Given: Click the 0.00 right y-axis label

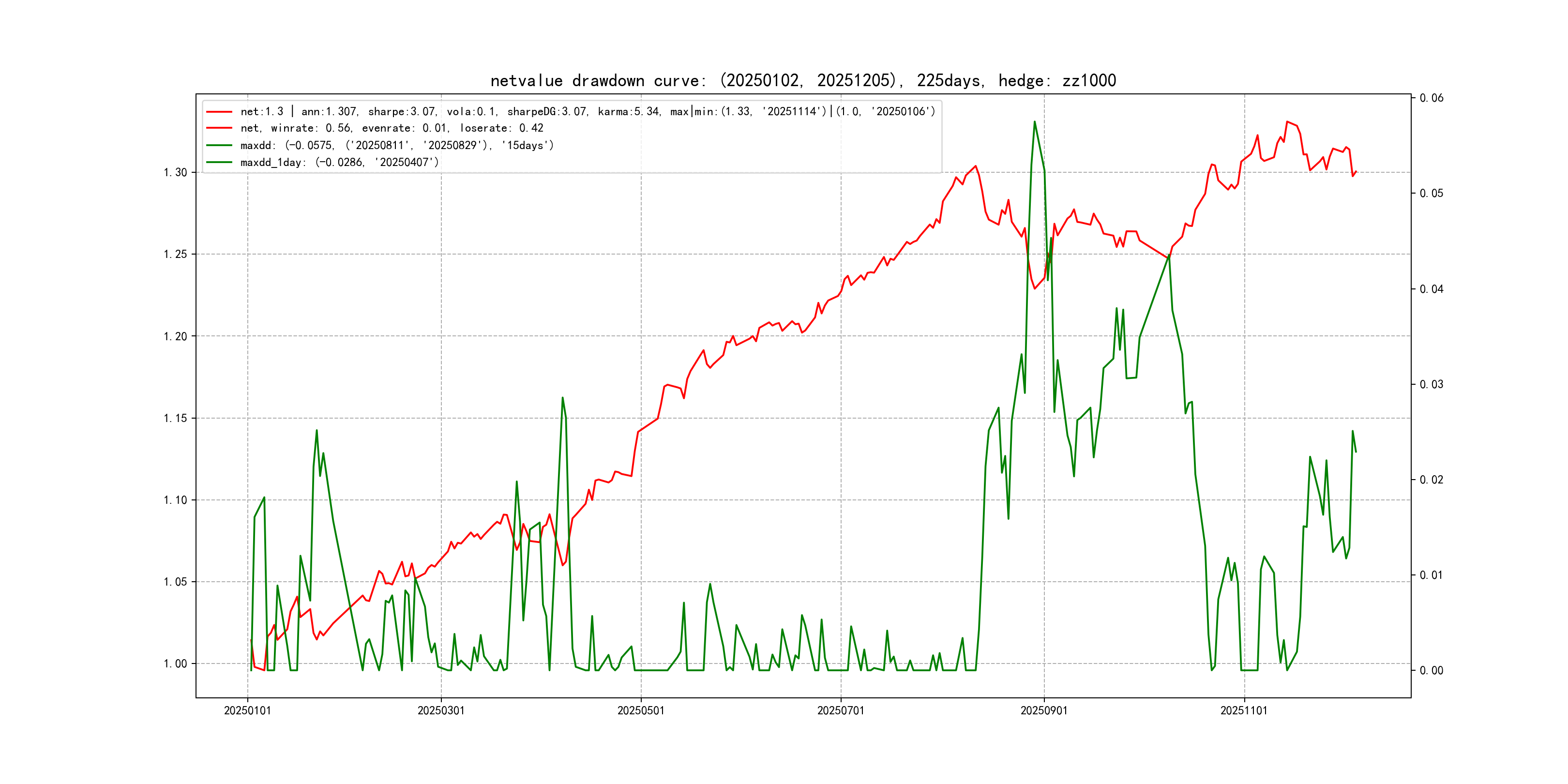Looking at the screenshot, I should tap(1431, 670).
